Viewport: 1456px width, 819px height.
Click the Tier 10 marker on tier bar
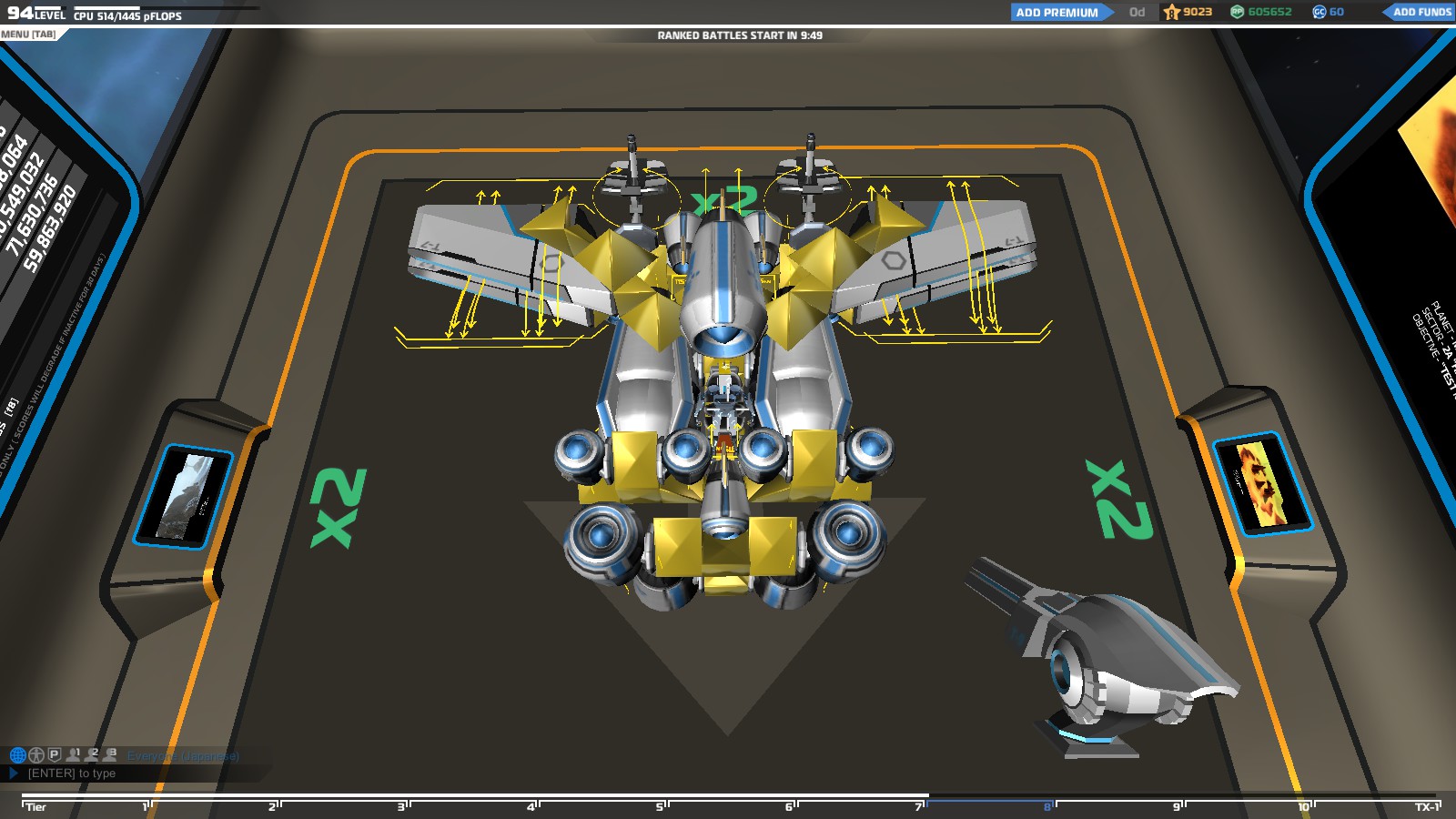click(x=1305, y=806)
